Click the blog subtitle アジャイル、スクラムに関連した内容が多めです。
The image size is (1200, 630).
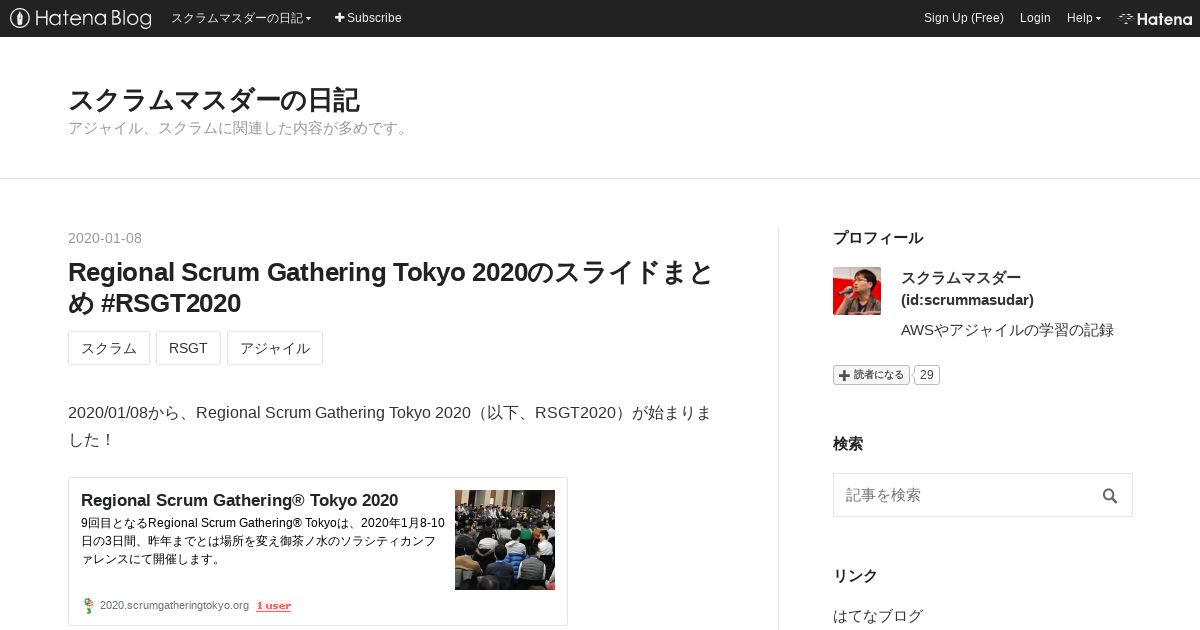click(x=240, y=128)
